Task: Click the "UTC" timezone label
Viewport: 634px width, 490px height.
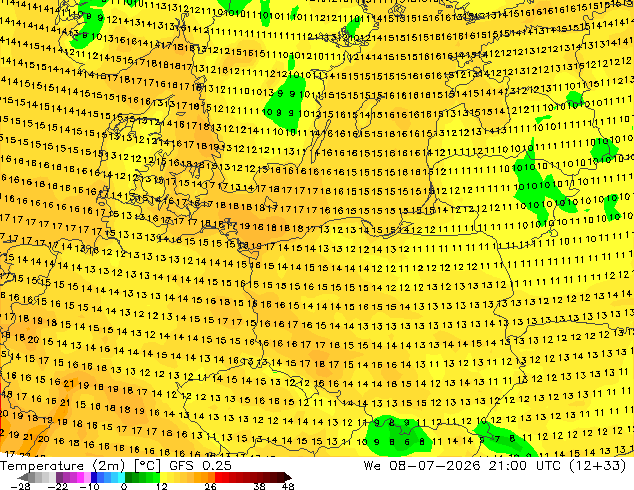Action: pos(548,465)
